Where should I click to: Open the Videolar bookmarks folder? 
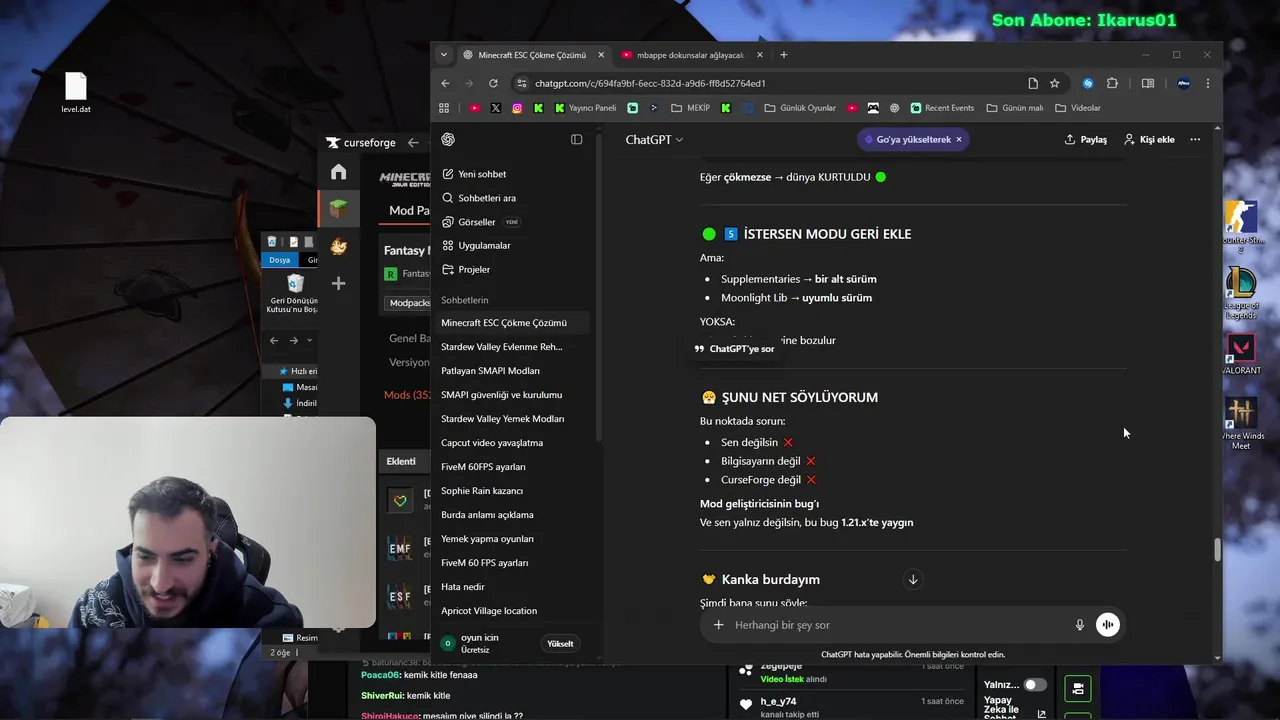pyautogui.click(x=1078, y=108)
